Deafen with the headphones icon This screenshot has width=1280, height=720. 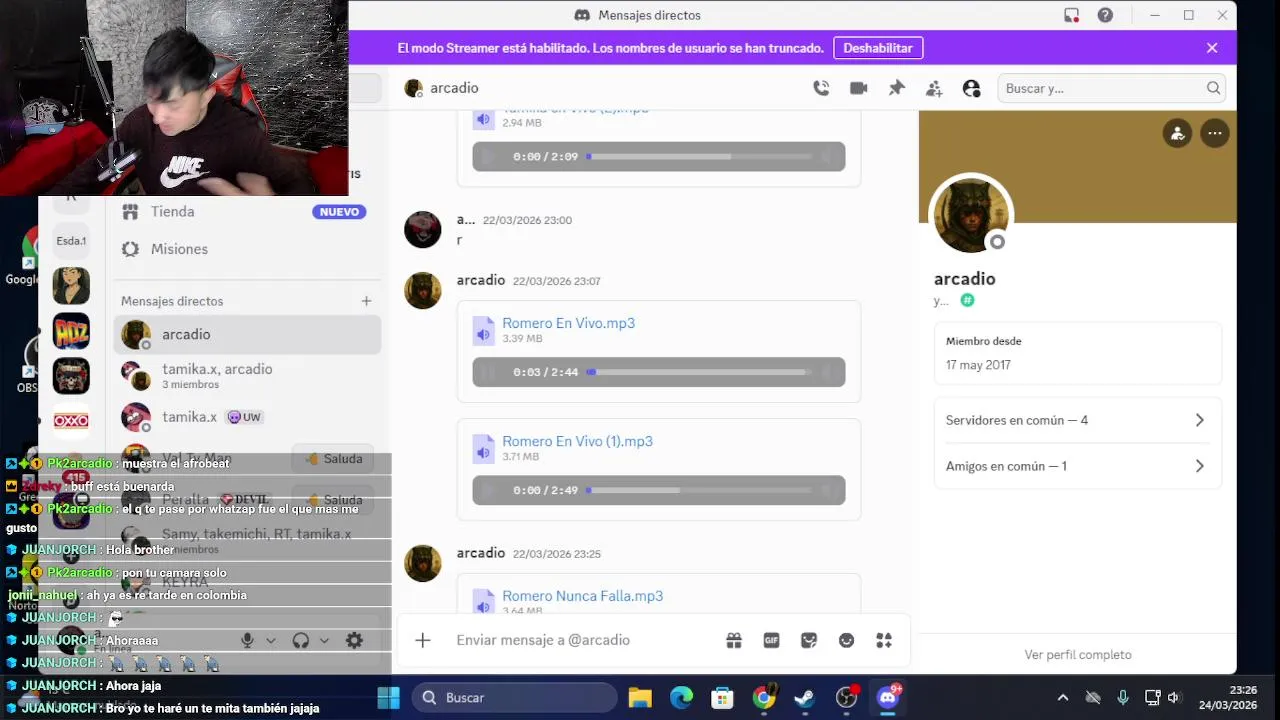[x=300, y=641]
